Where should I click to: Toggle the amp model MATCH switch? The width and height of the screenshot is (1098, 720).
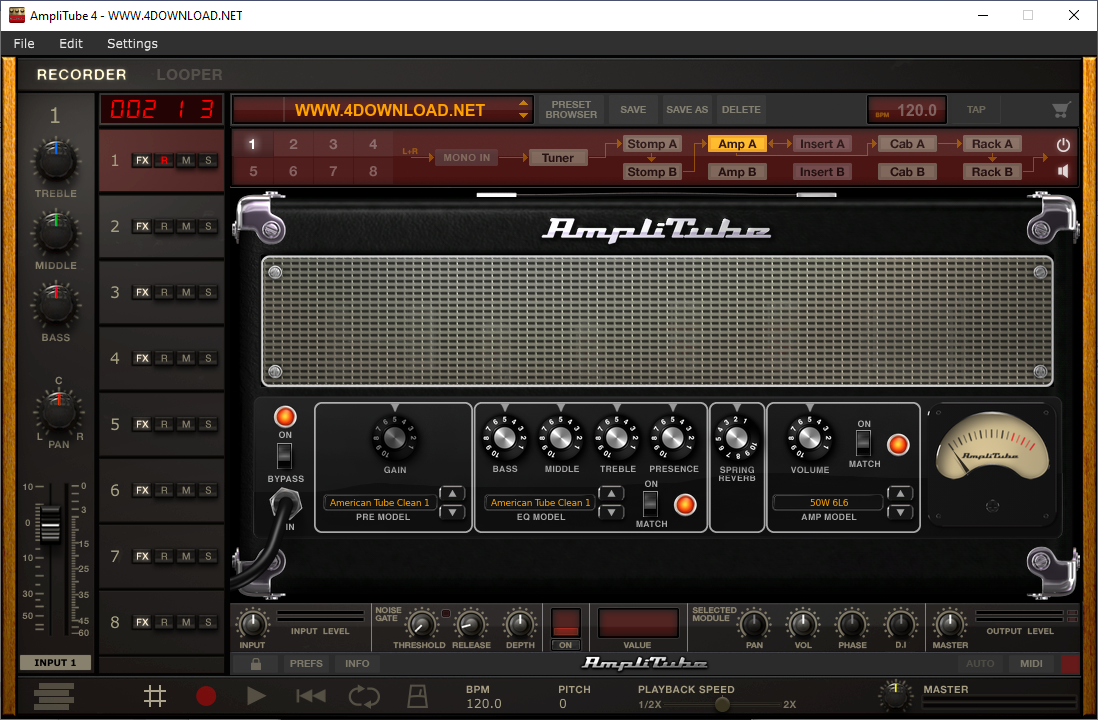click(x=863, y=443)
